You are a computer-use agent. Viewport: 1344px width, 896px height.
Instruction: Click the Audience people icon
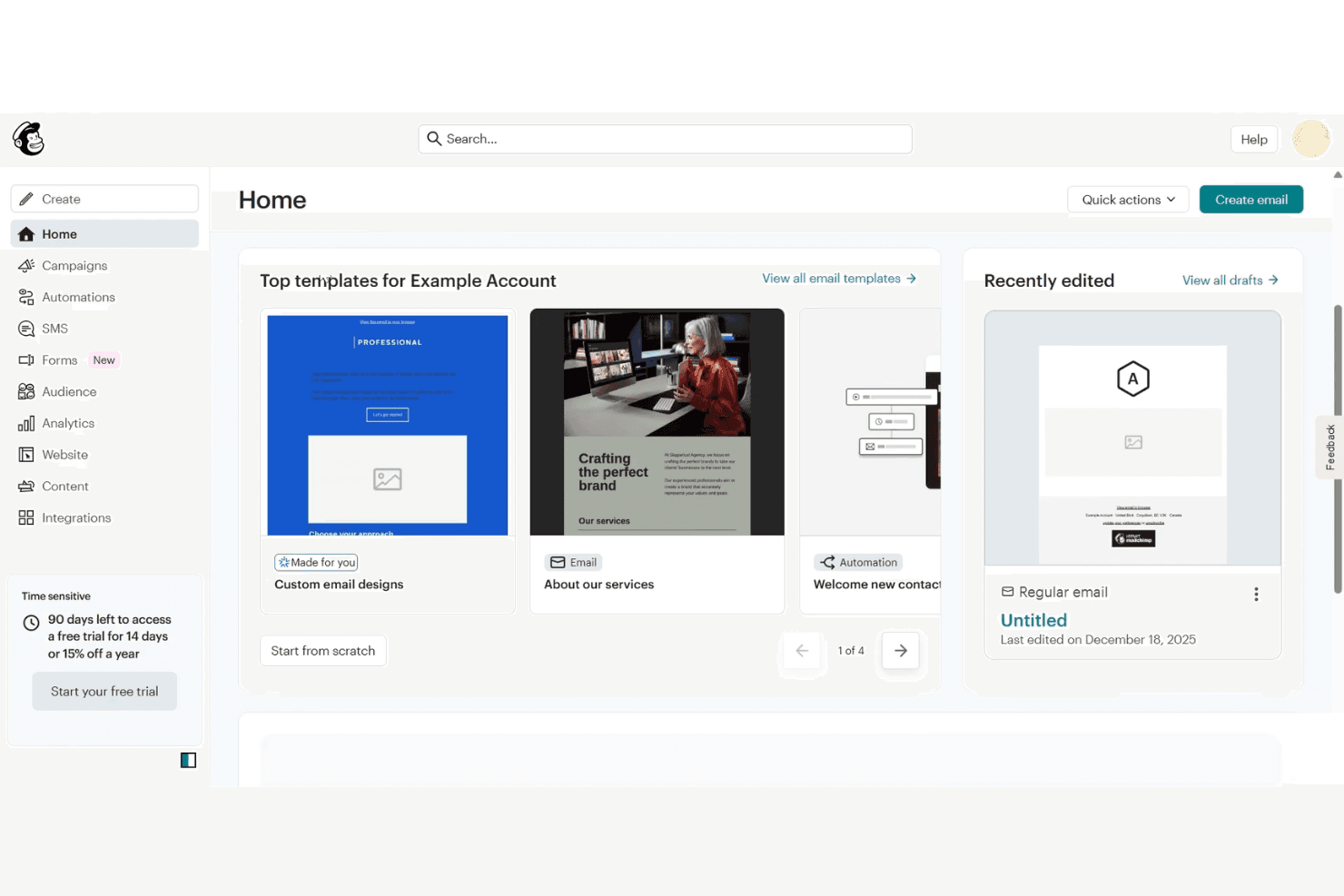click(26, 391)
